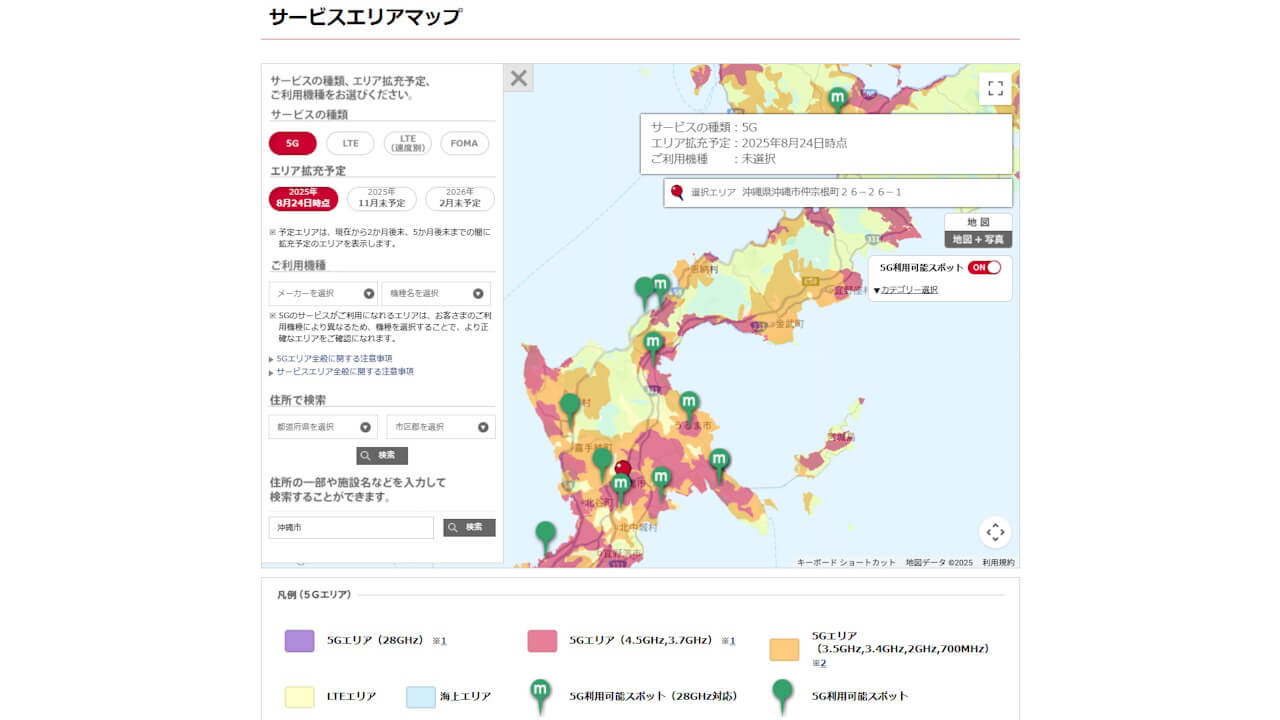This screenshot has width=1280, height=720.
Task: Click the ※2 note under 3.5GHz legend entry
Action: (x=819, y=663)
